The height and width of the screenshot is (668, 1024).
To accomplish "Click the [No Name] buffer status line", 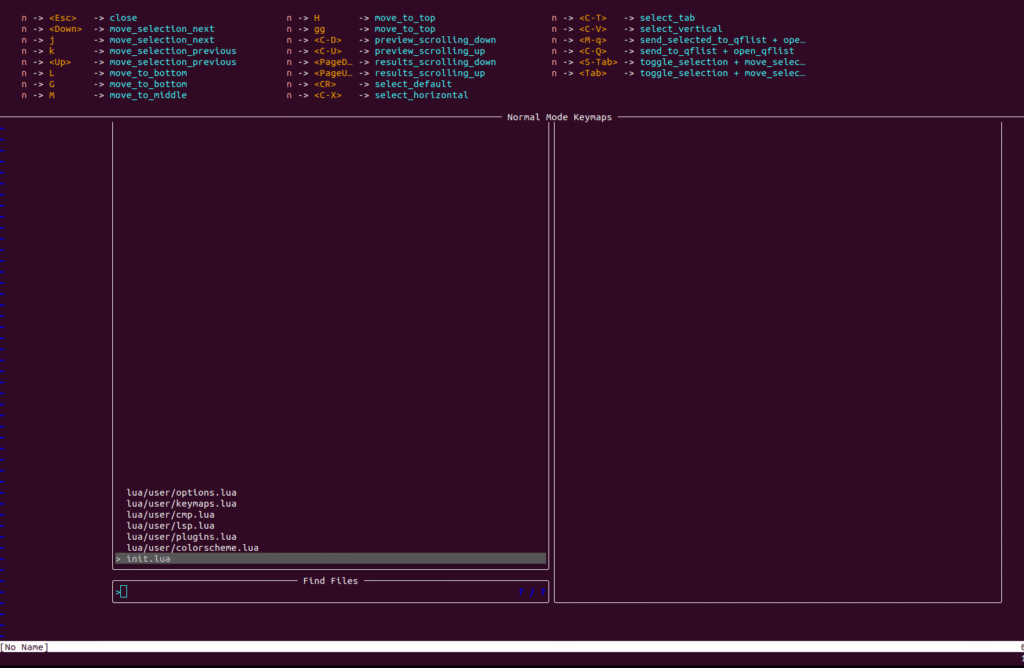I will (24, 647).
